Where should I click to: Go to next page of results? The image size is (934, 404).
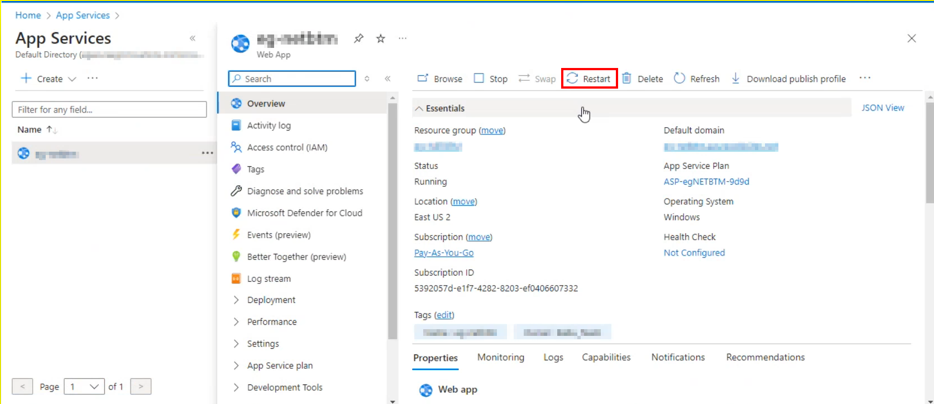[141, 387]
